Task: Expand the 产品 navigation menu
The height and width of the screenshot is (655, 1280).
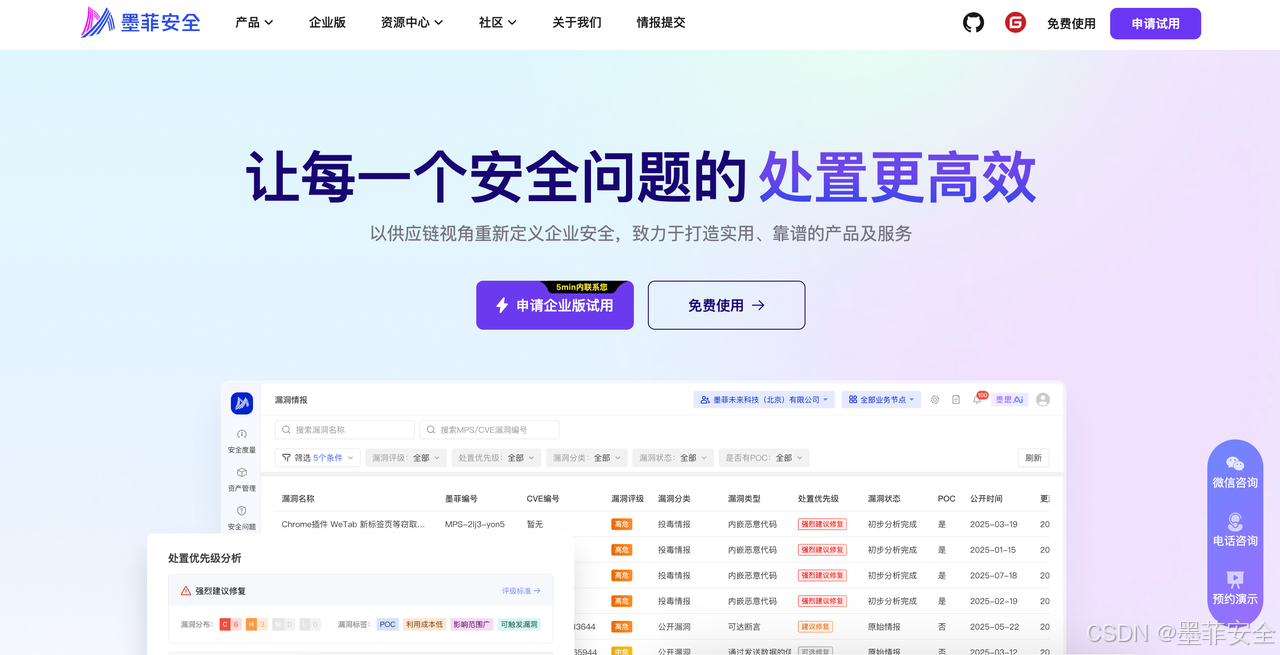Action: [x=254, y=22]
